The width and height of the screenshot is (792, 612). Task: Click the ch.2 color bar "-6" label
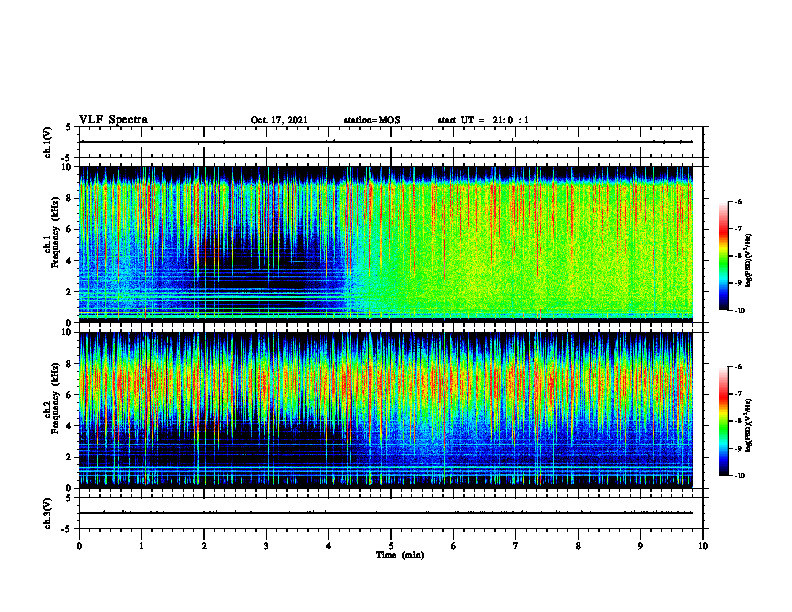point(739,367)
